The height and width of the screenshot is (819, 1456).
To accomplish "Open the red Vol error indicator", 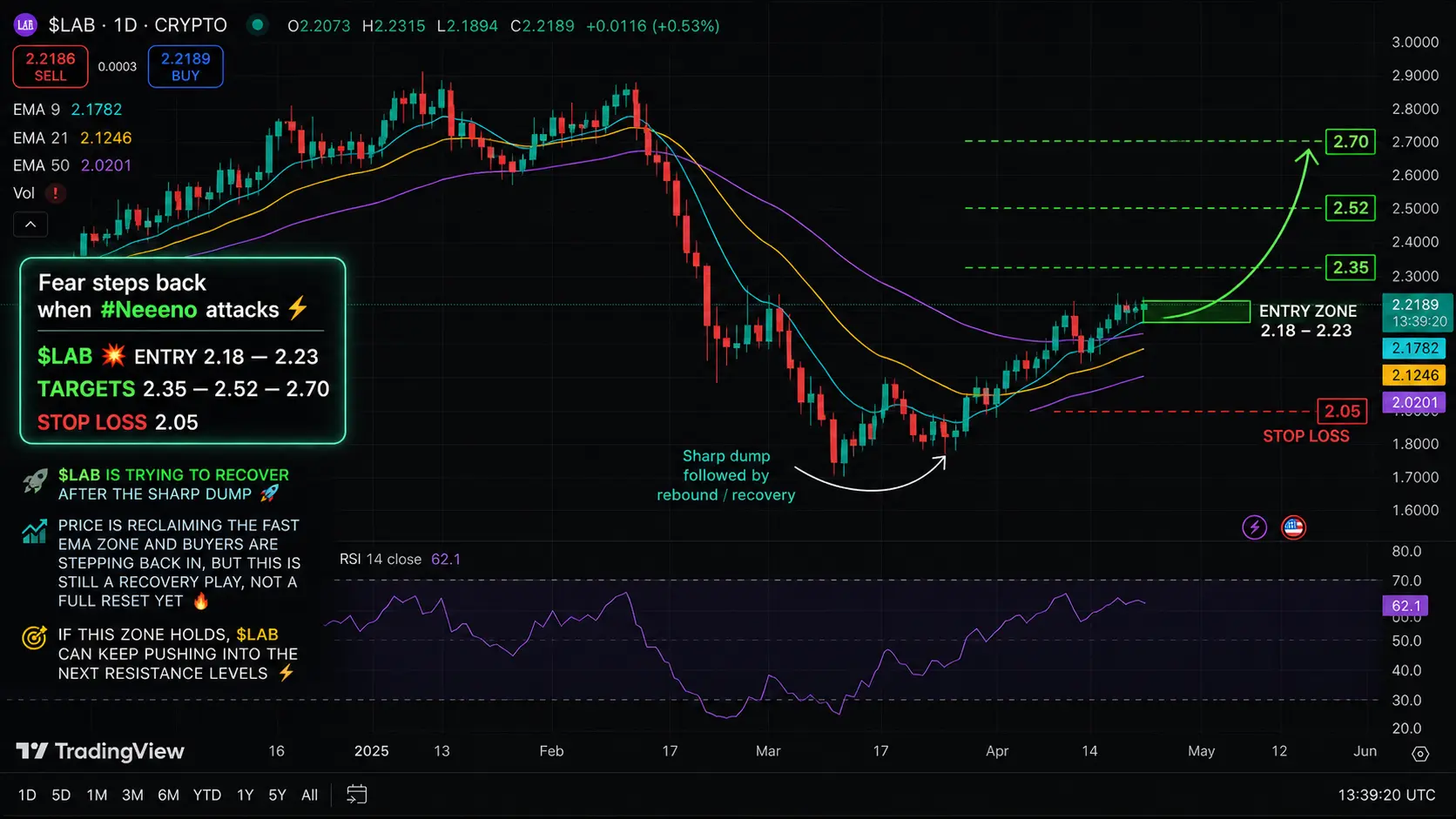I will click(55, 193).
